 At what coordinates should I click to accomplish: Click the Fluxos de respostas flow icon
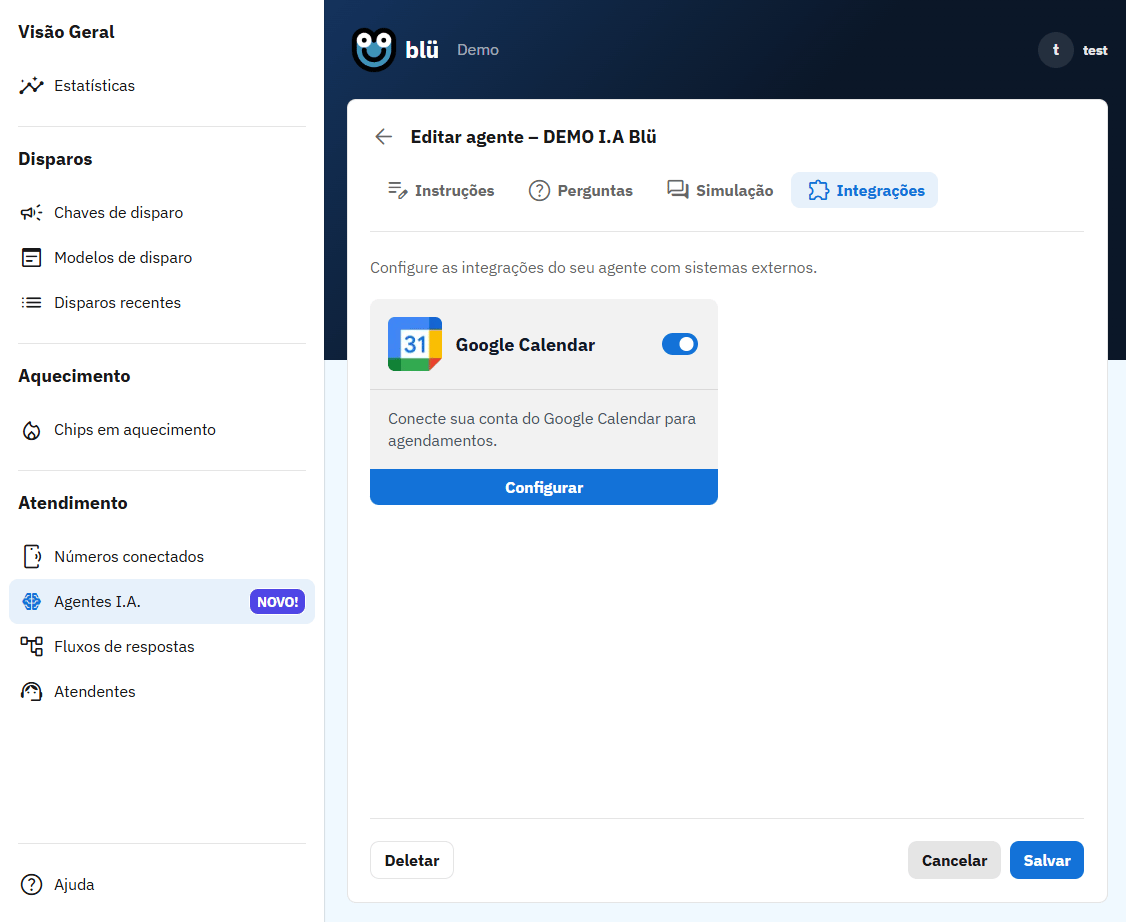click(x=32, y=646)
